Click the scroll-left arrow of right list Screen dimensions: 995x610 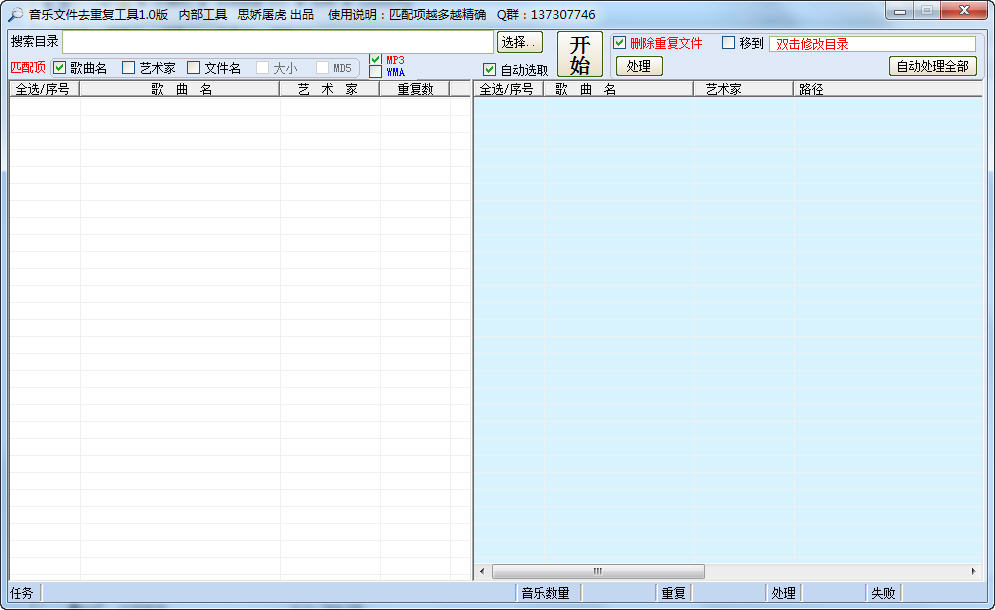click(482, 571)
